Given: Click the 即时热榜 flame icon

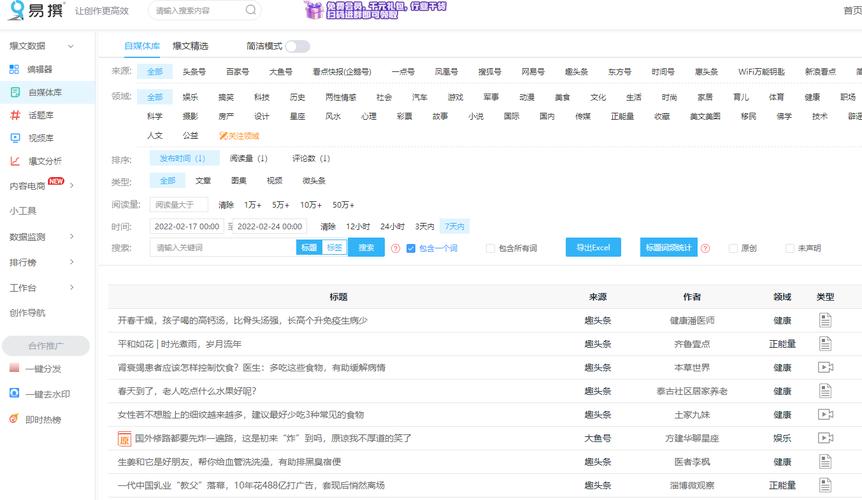Looking at the screenshot, I should (14, 419).
